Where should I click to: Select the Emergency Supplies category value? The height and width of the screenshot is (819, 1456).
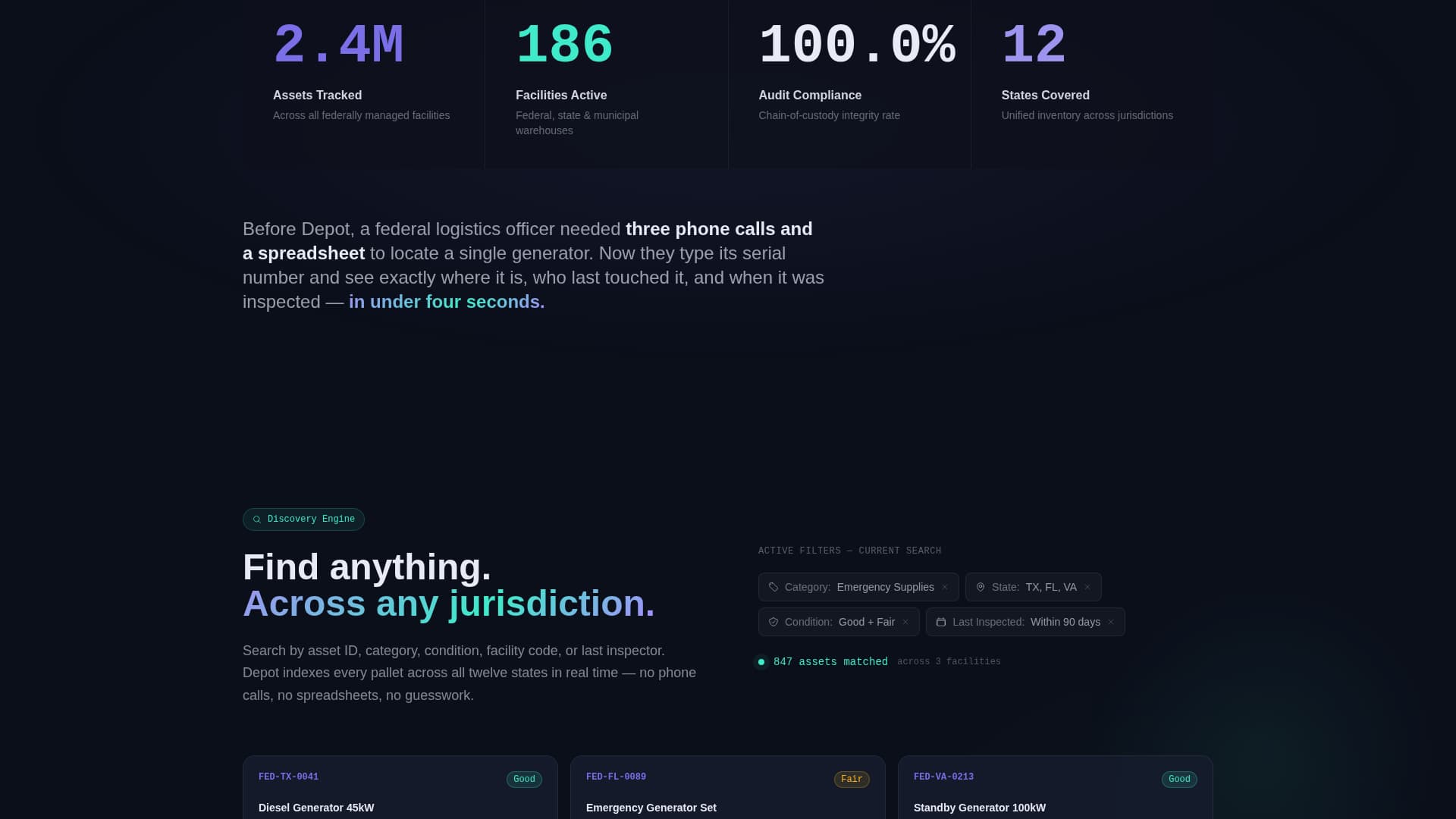pos(886,587)
